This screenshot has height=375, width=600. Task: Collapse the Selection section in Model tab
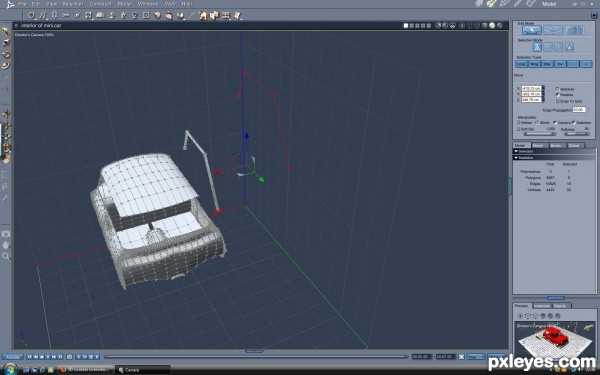tap(516, 152)
